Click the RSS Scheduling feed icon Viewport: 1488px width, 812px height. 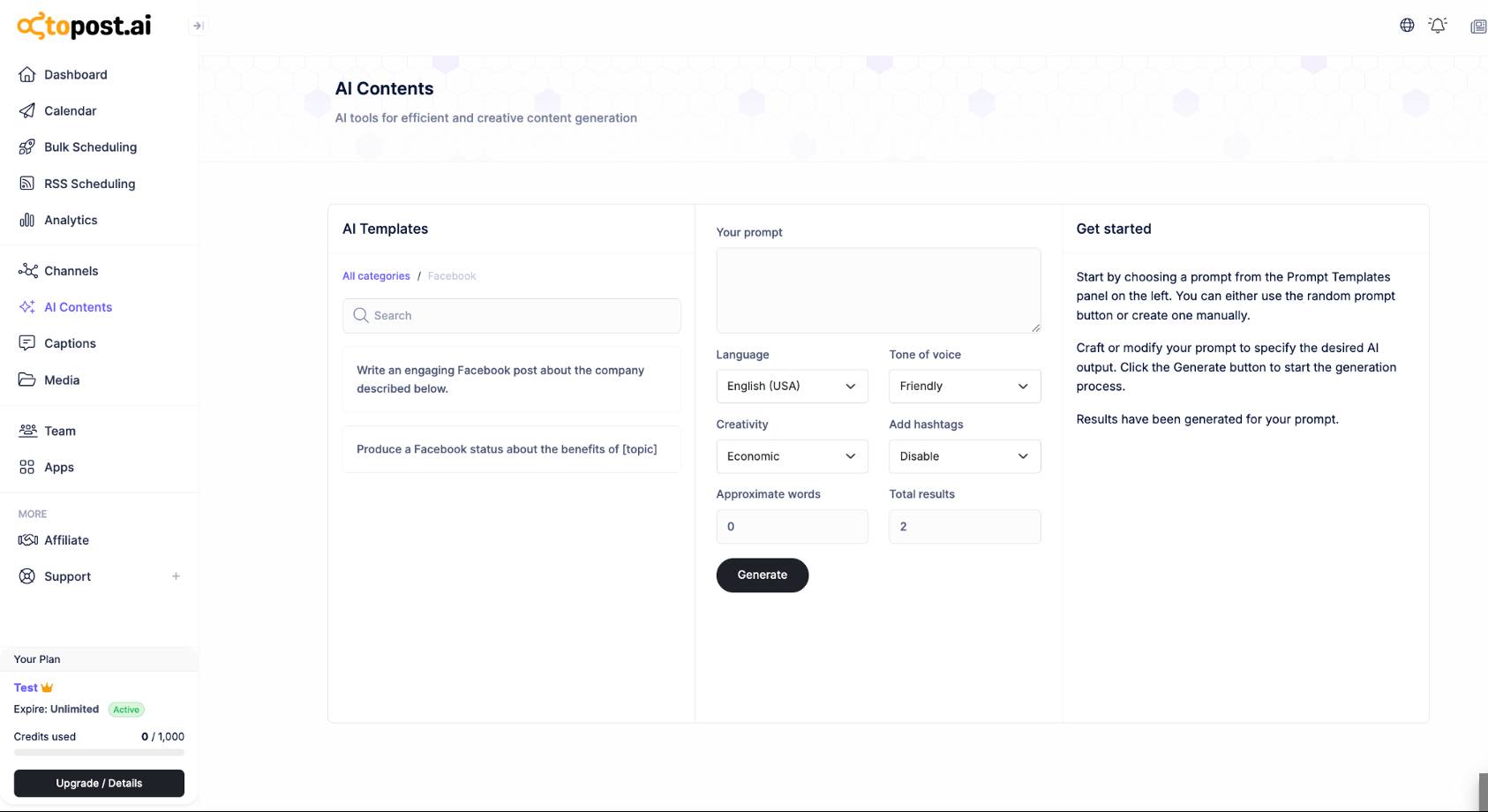point(27,184)
